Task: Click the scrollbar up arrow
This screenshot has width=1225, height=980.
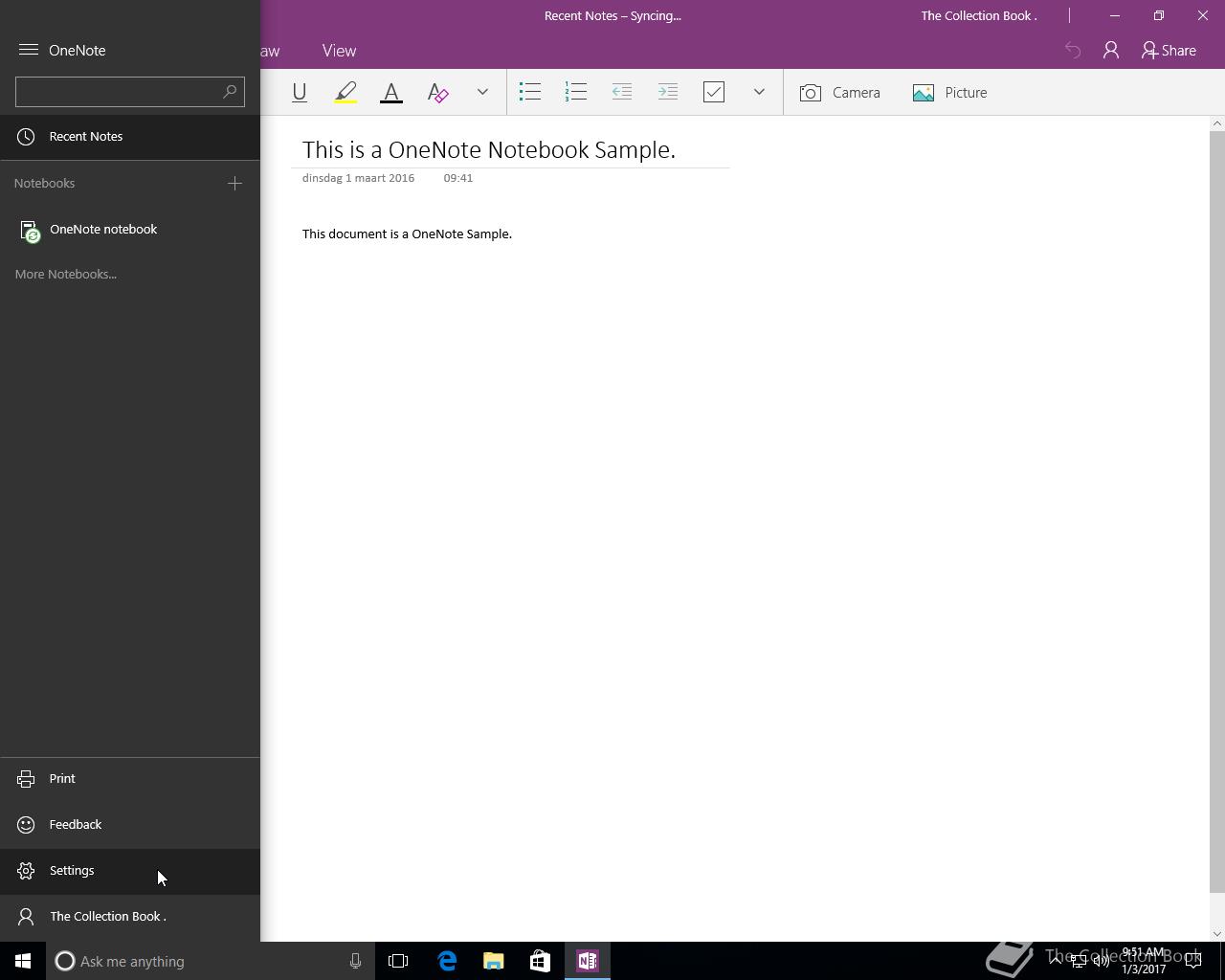Action: [1217, 123]
